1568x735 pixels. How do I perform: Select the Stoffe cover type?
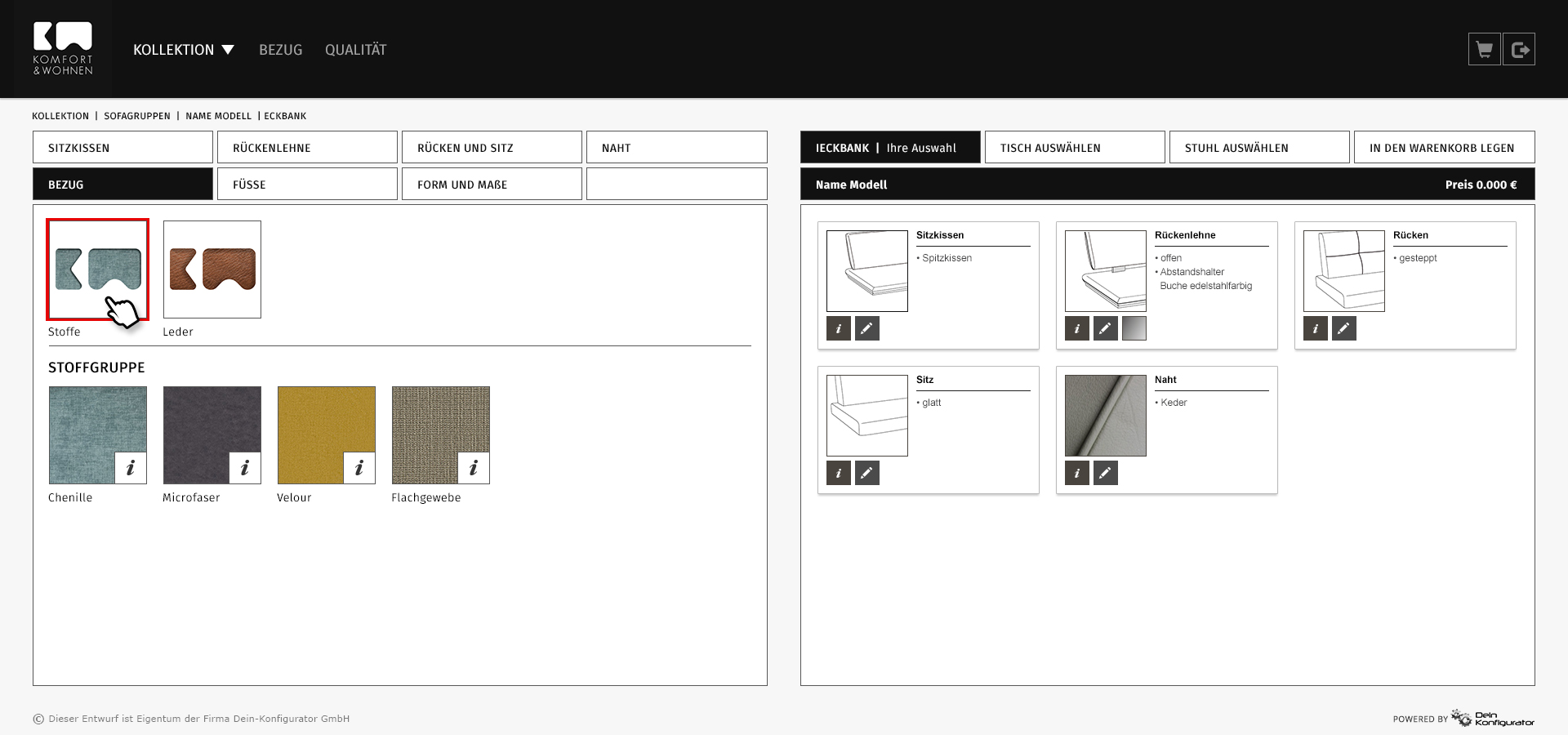click(x=97, y=269)
